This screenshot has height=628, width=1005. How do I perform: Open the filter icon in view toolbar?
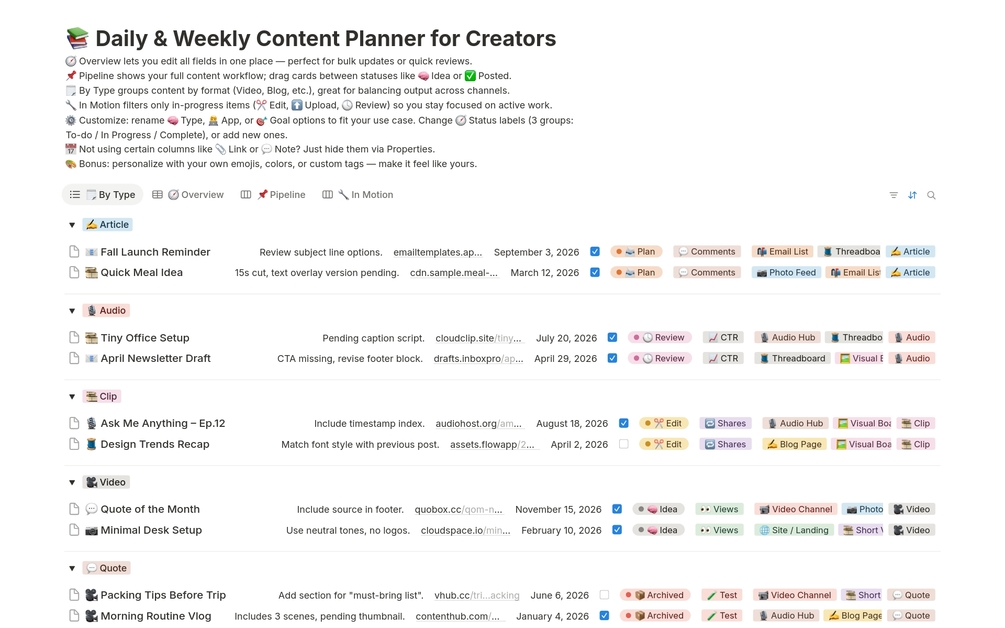893,195
